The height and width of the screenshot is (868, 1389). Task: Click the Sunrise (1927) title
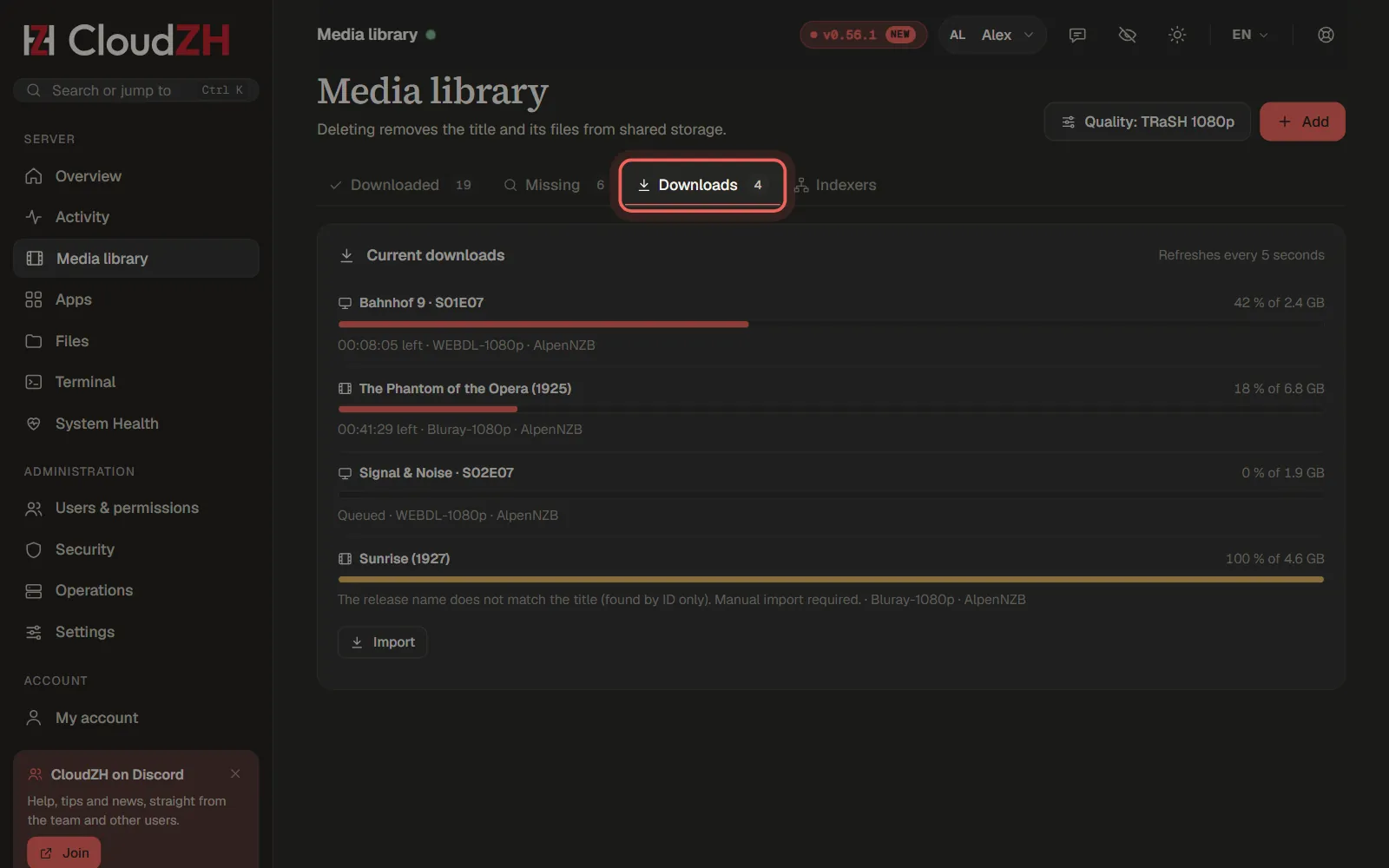tap(405, 559)
